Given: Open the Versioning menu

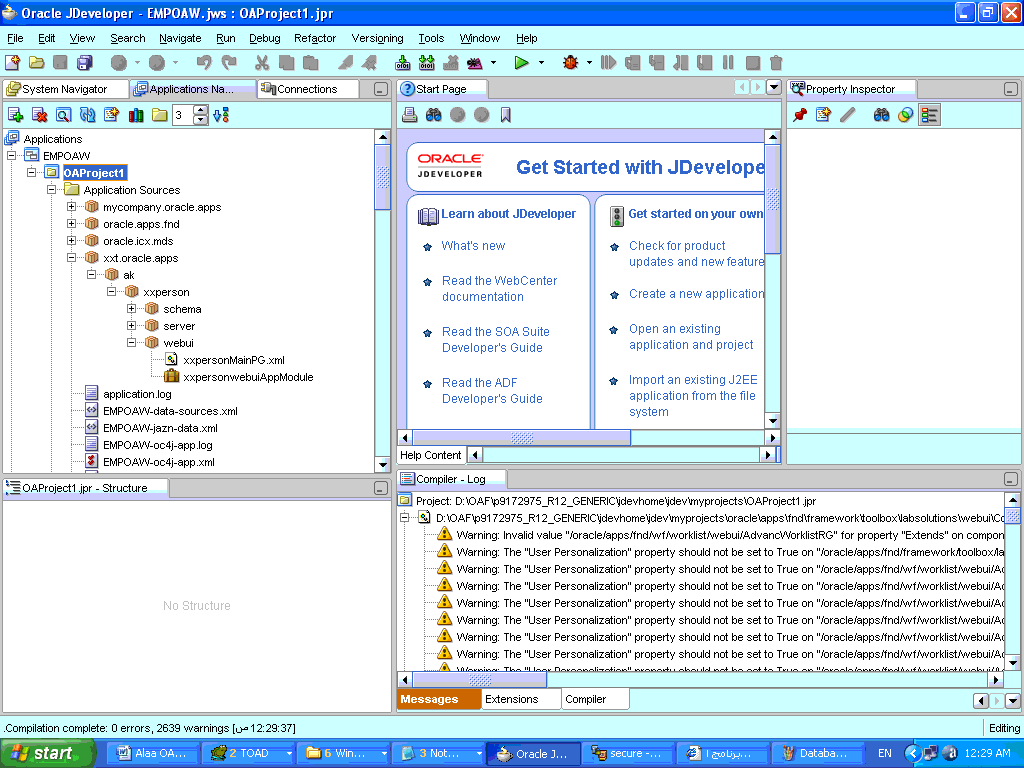Looking at the screenshot, I should coord(377,39).
